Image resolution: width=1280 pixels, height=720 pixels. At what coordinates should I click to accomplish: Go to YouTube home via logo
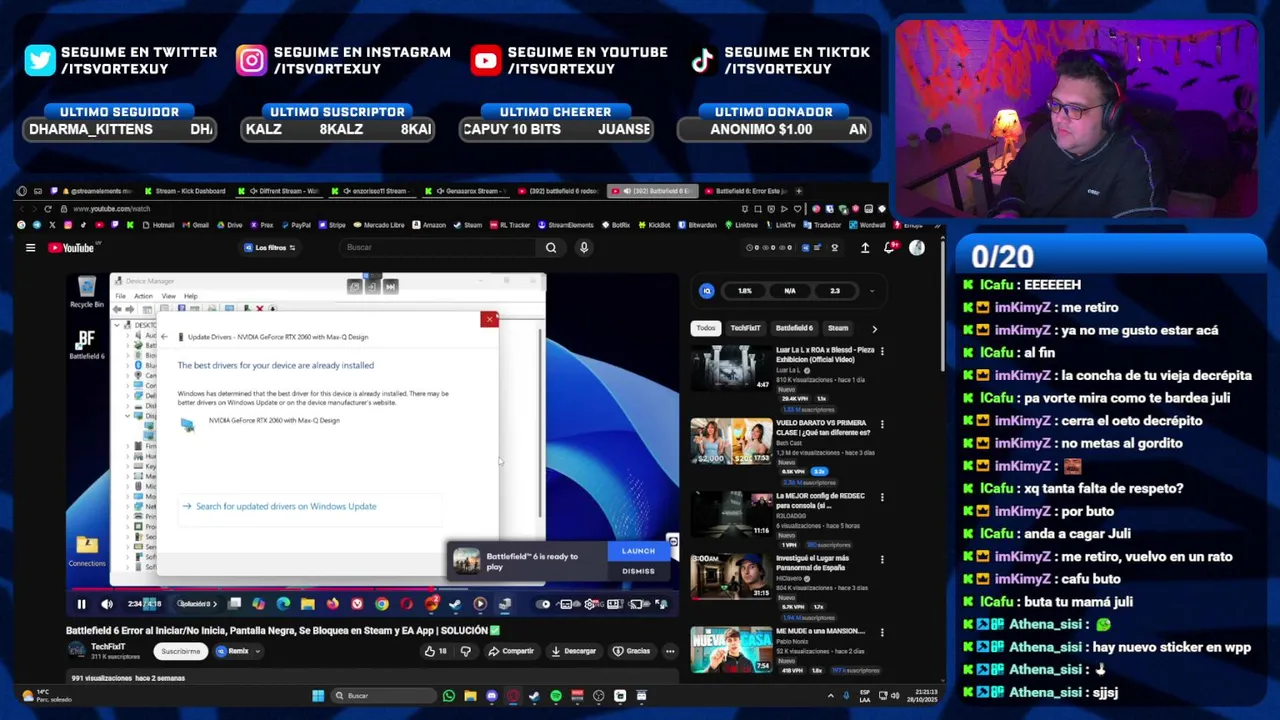tap(72, 248)
